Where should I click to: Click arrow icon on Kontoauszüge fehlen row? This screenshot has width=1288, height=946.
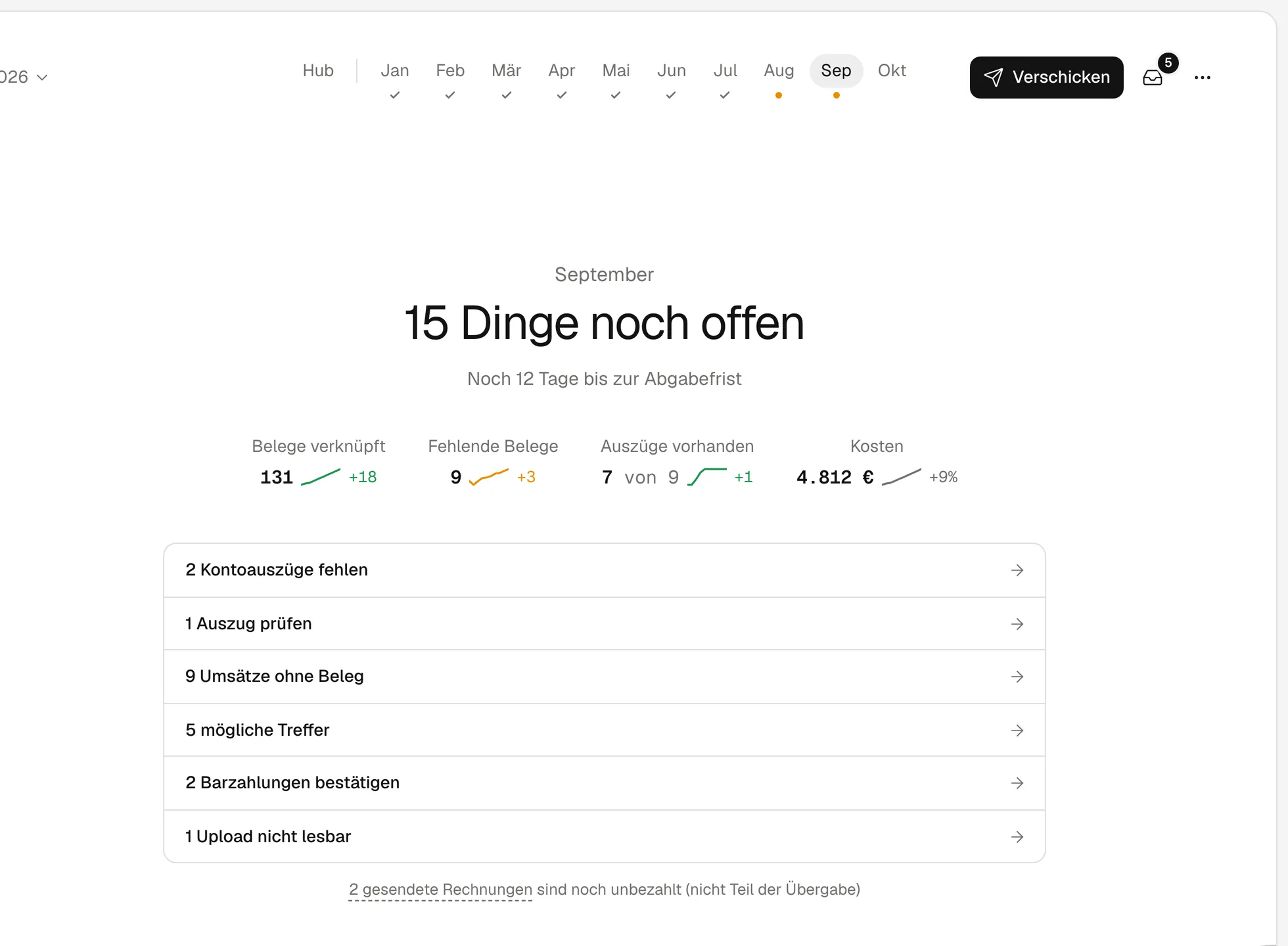coord(1017,570)
